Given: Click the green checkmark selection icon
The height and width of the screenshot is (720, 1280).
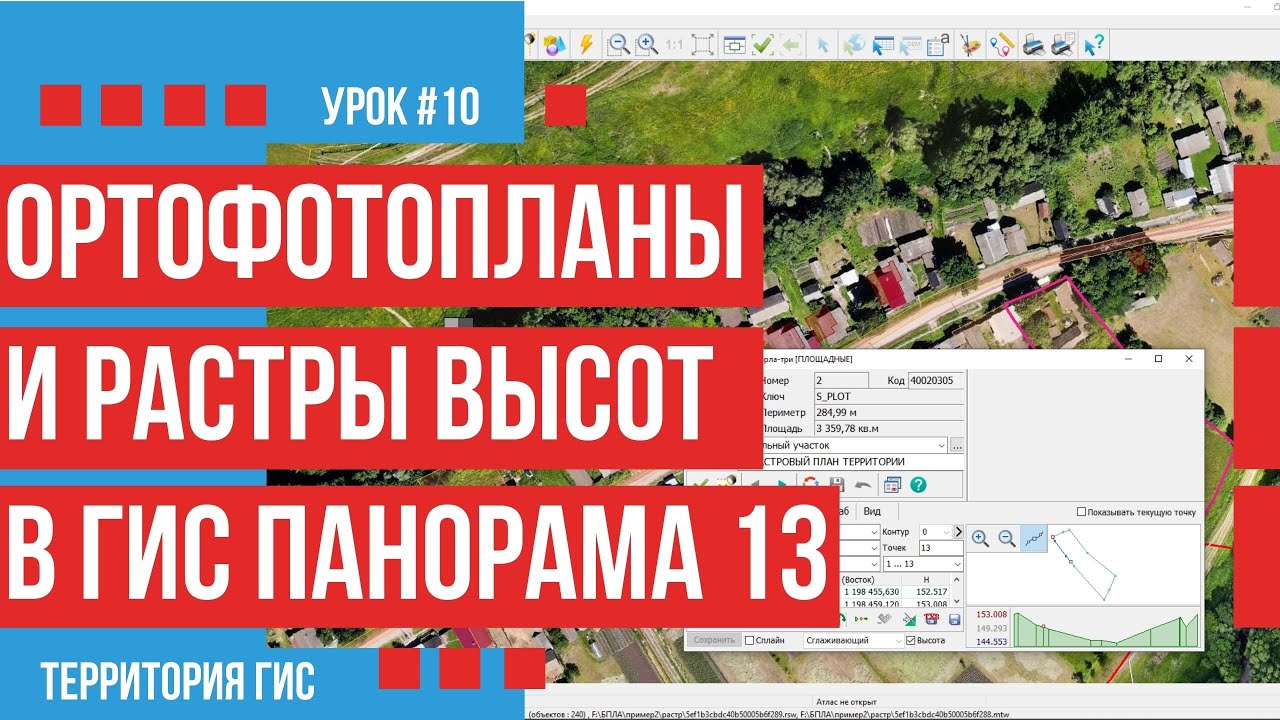Looking at the screenshot, I should coord(762,44).
